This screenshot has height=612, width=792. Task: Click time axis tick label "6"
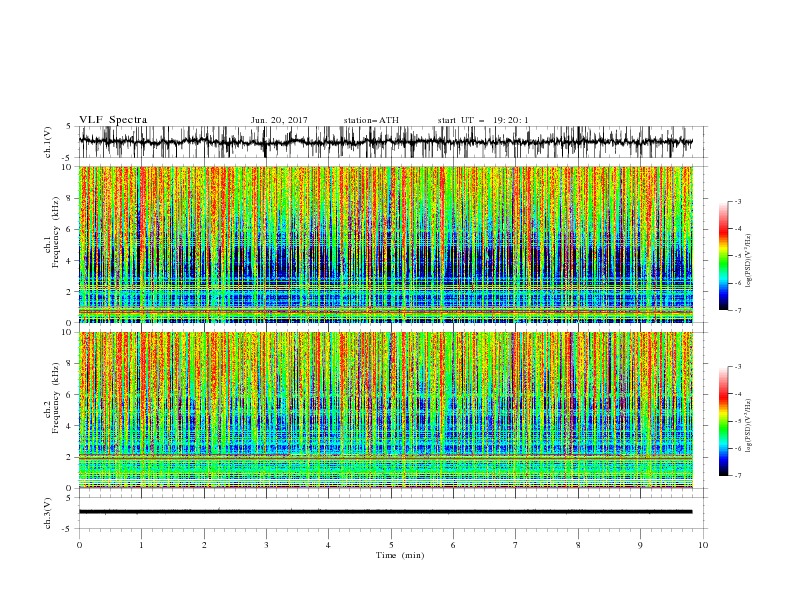pyautogui.click(x=453, y=545)
